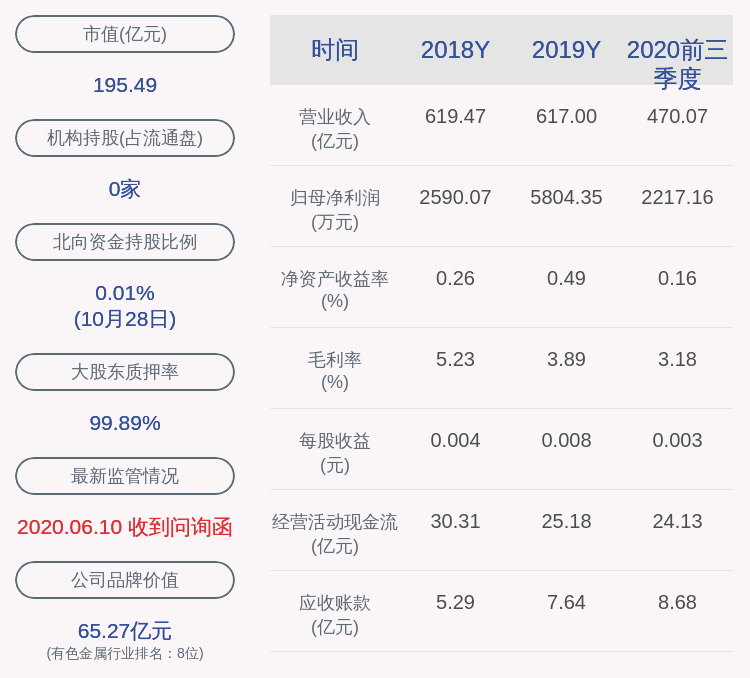Click the red 2020.06.10 收到问询函 text
The image size is (750, 678).
pyautogui.click(x=125, y=527)
